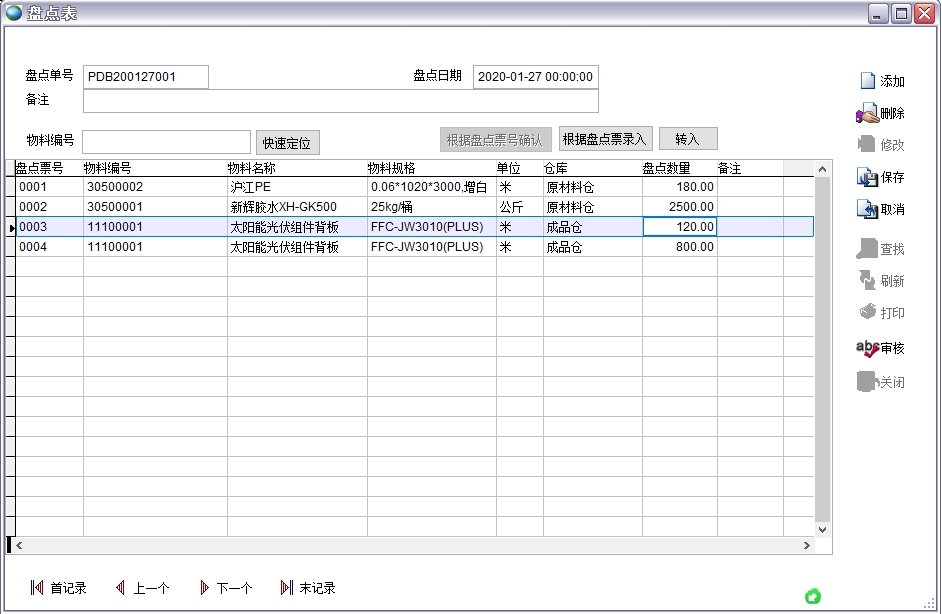942x614 pixels.
Task: Click the 添加 (Add) icon
Action: click(x=867, y=81)
